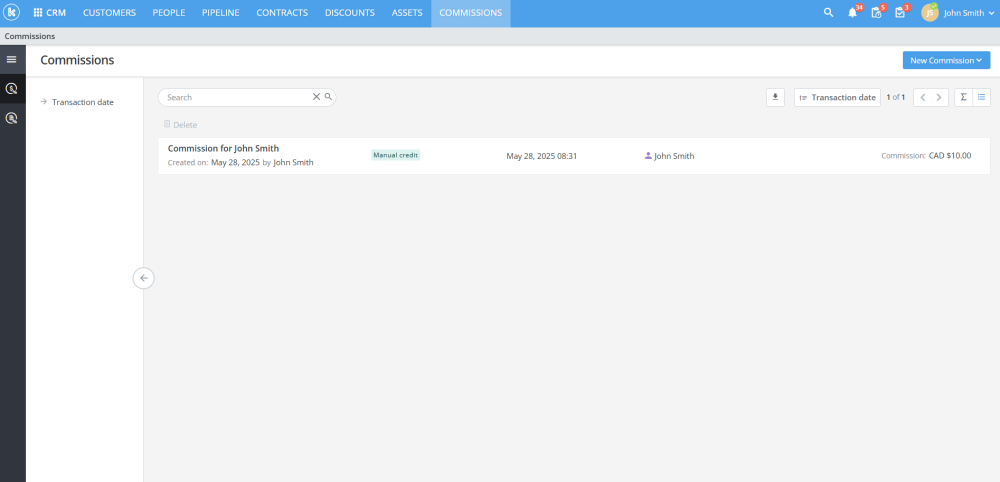Click the May 28, 2025 08:31 transaction date

(x=541, y=156)
